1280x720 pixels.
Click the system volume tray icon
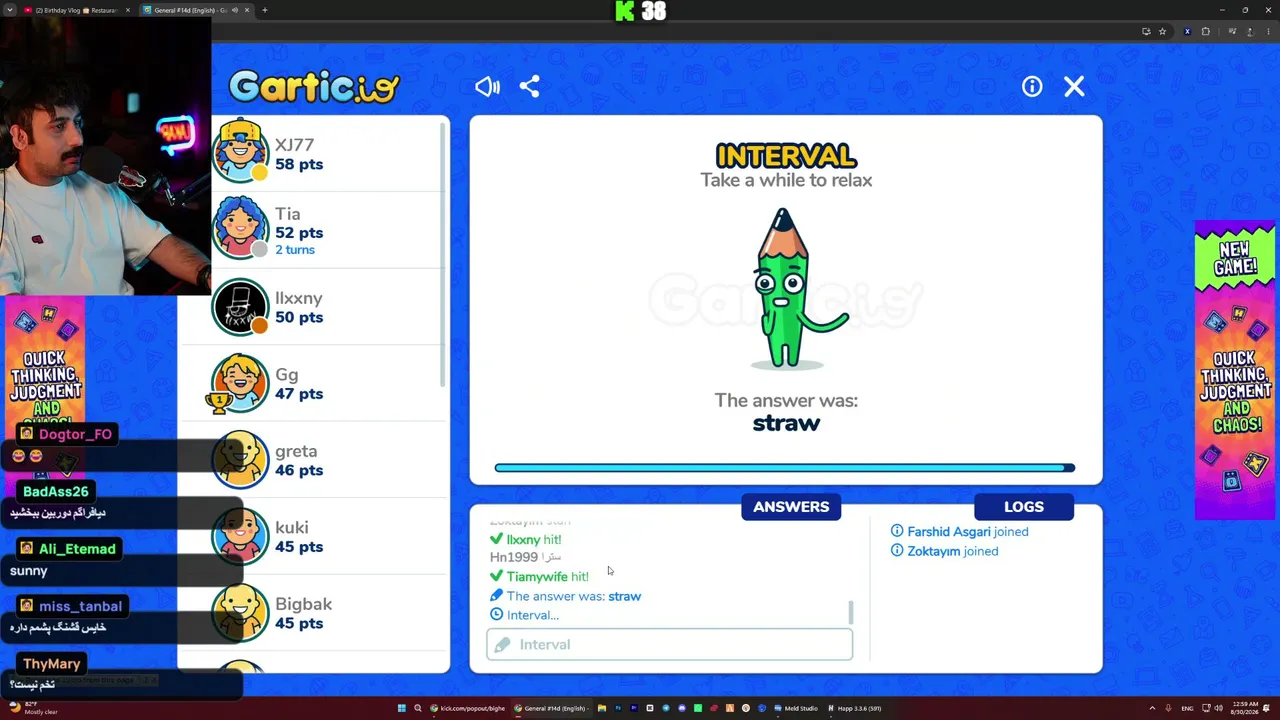(x=1219, y=708)
